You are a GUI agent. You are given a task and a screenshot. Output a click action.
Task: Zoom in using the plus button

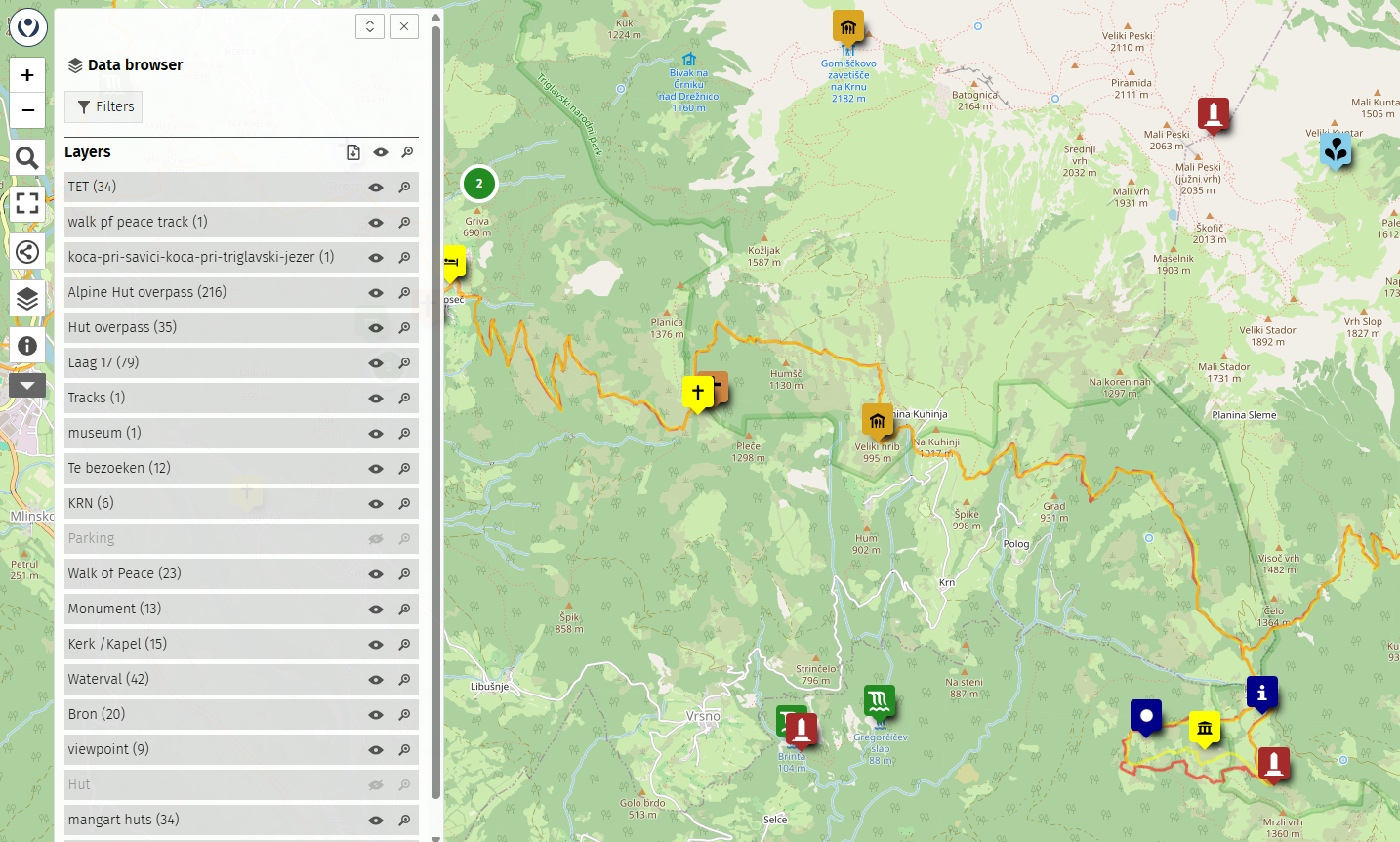[x=26, y=74]
